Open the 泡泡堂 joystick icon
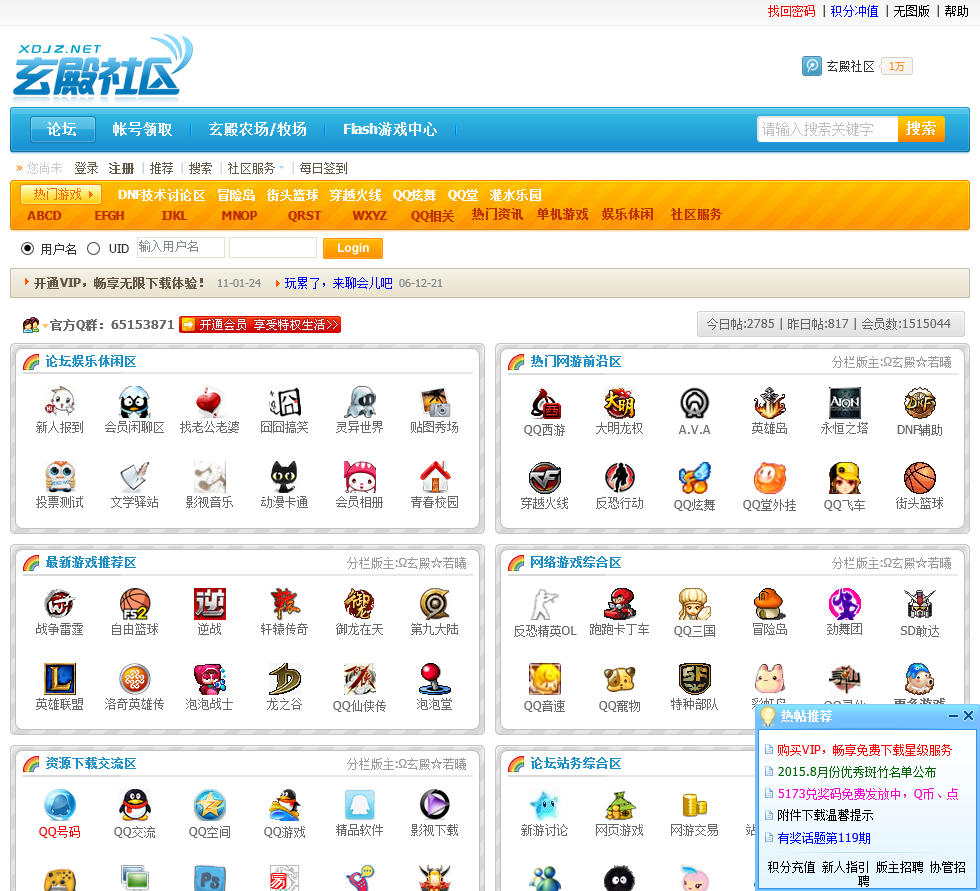The image size is (980, 891). point(434,679)
